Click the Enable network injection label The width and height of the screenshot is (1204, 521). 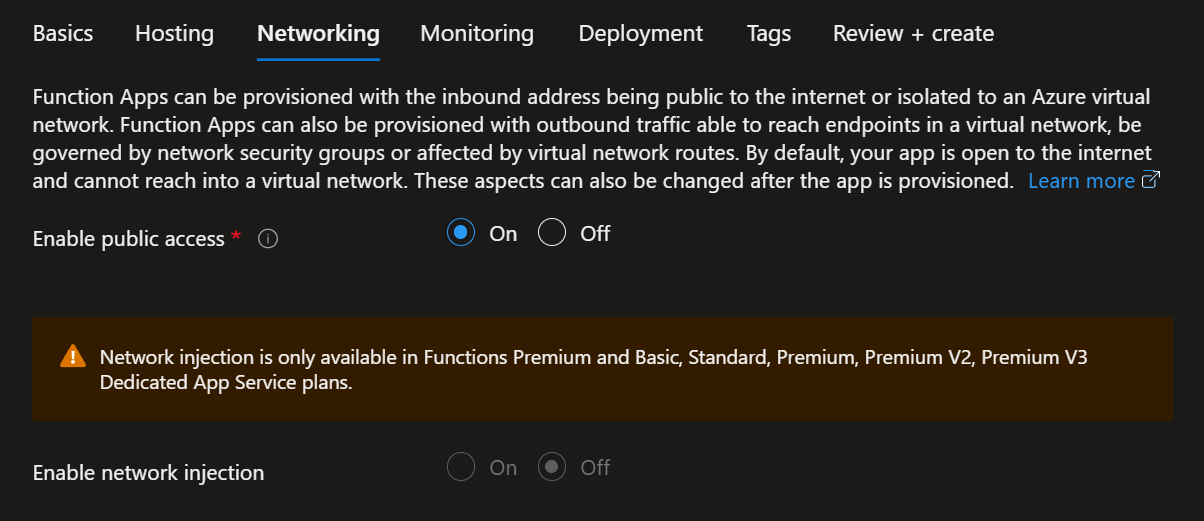coord(148,473)
